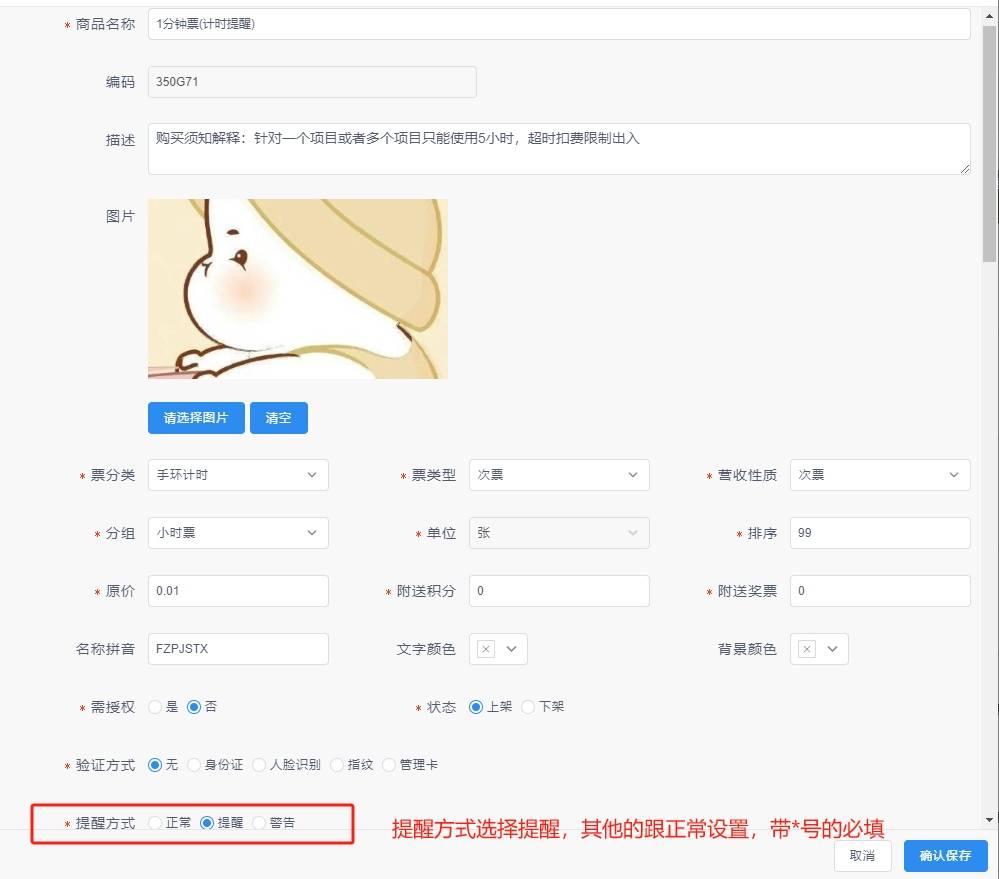Click the 描述 text area
Screen dimensions: 999x879
559,149
